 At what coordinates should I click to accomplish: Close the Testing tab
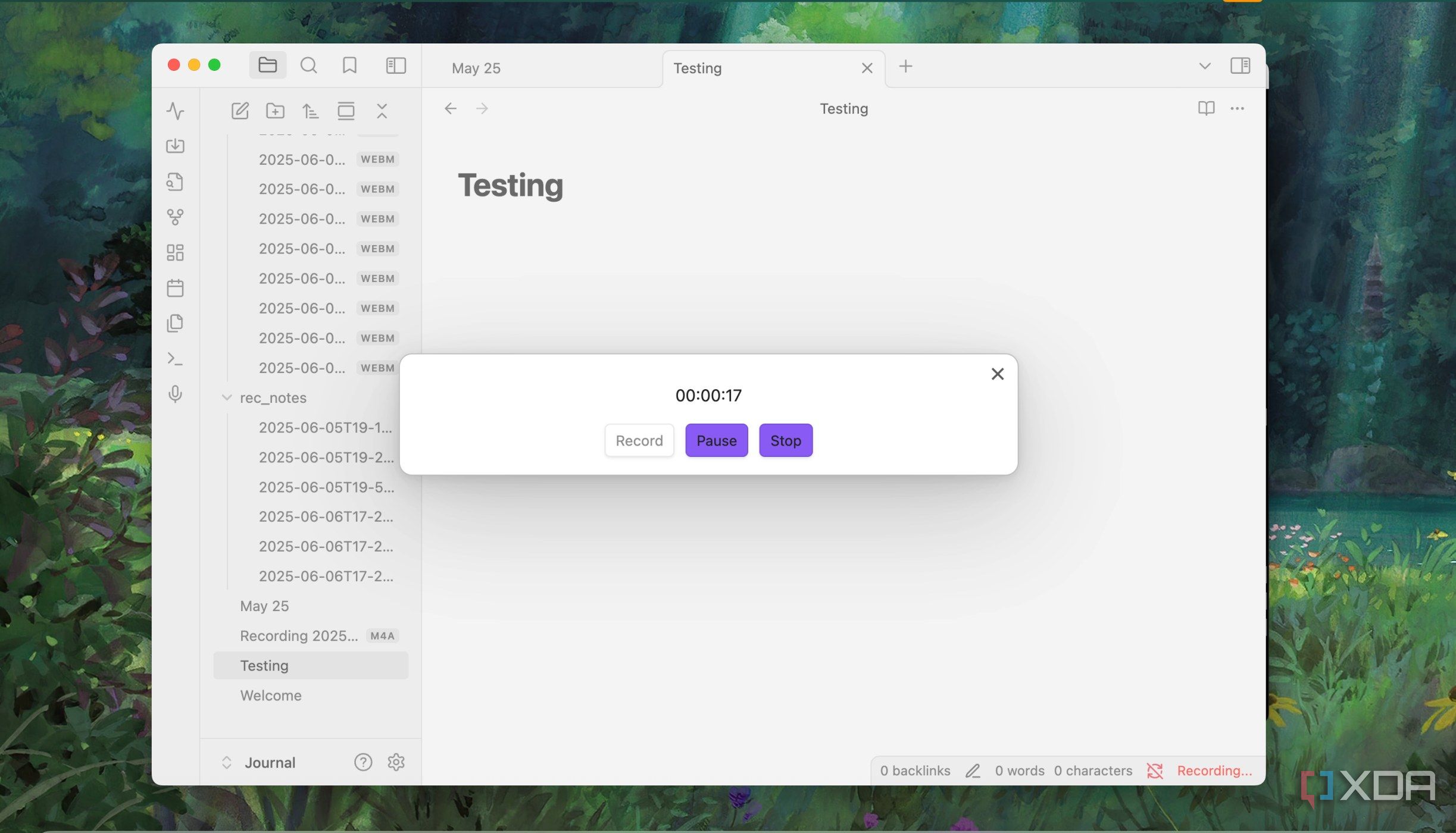(x=867, y=68)
